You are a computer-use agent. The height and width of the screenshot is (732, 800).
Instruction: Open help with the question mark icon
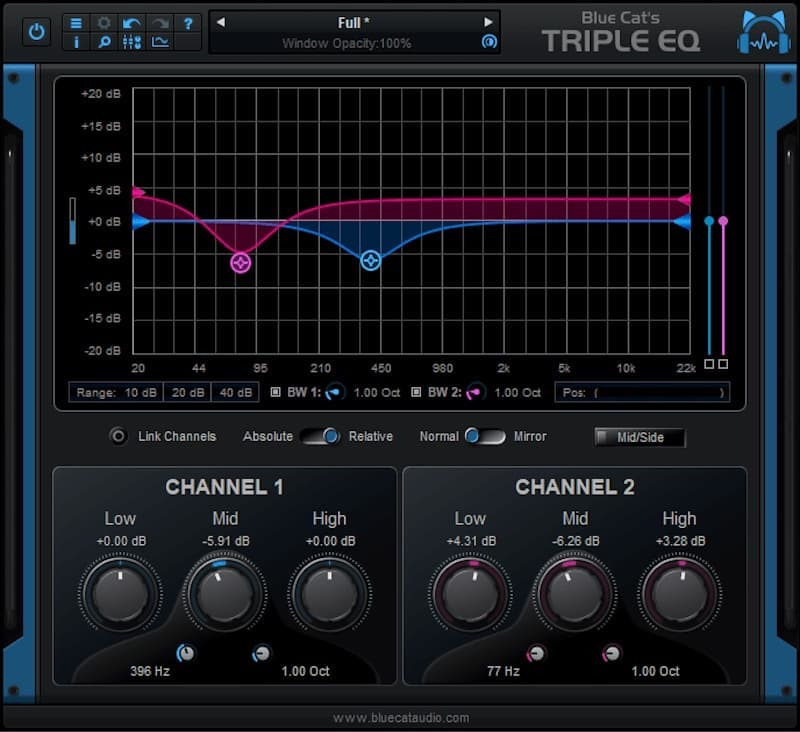click(187, 22)
